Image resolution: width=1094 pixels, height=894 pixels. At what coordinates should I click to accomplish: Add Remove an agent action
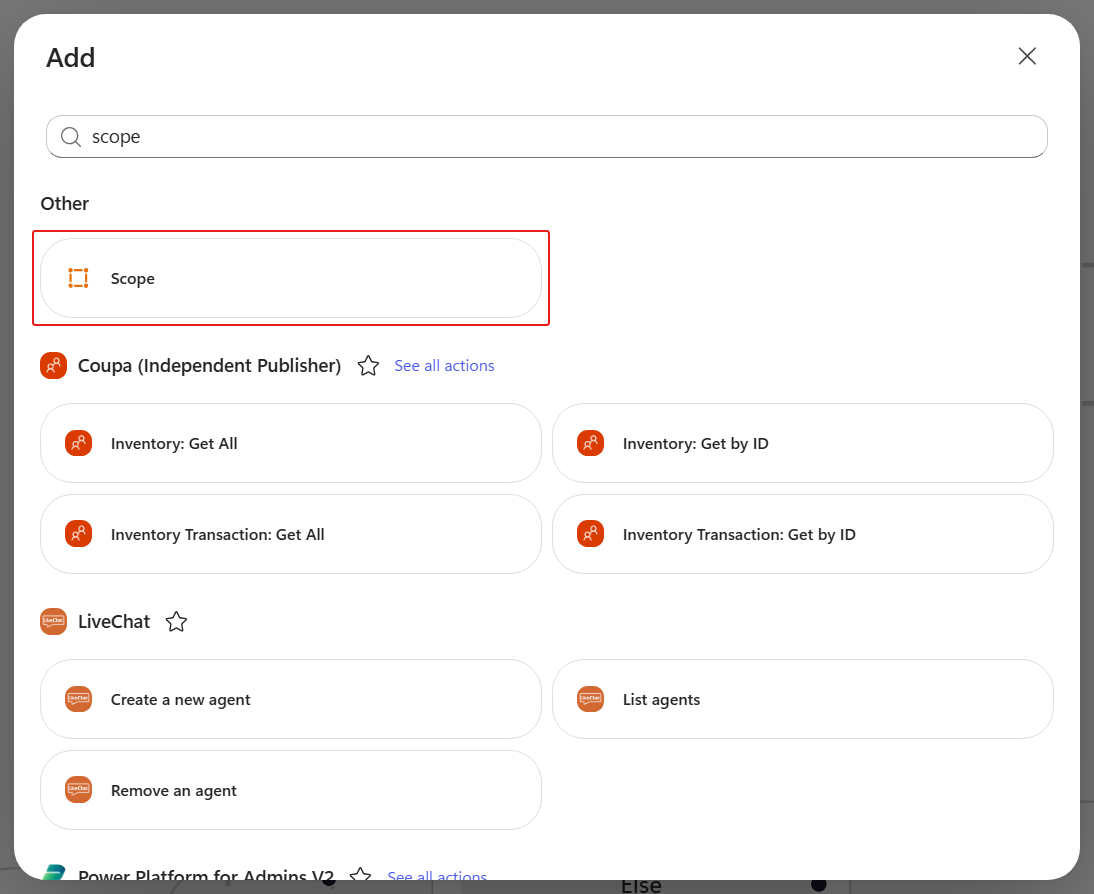[291, 790]
